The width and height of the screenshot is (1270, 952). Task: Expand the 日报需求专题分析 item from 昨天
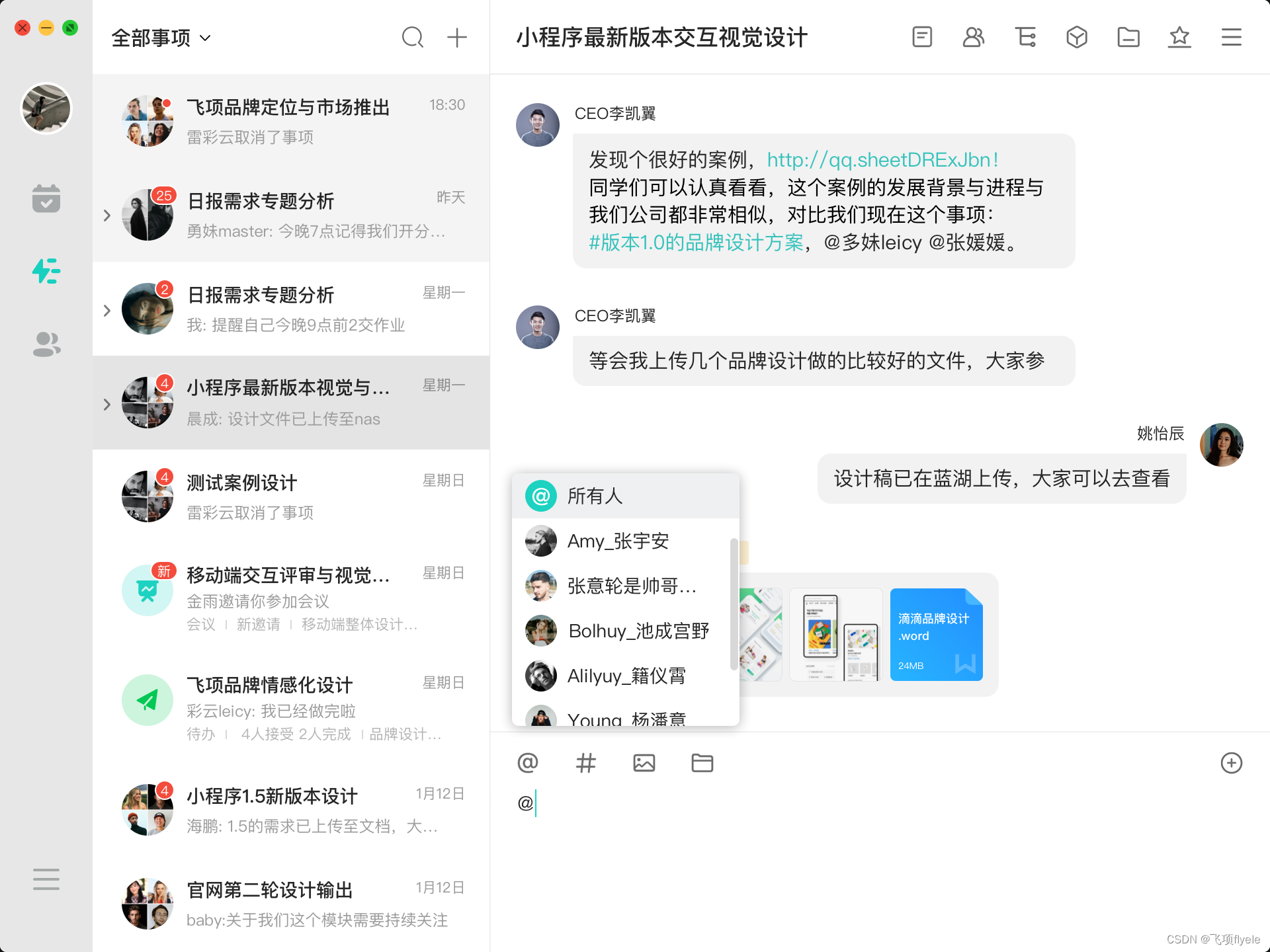coord(107,216)
